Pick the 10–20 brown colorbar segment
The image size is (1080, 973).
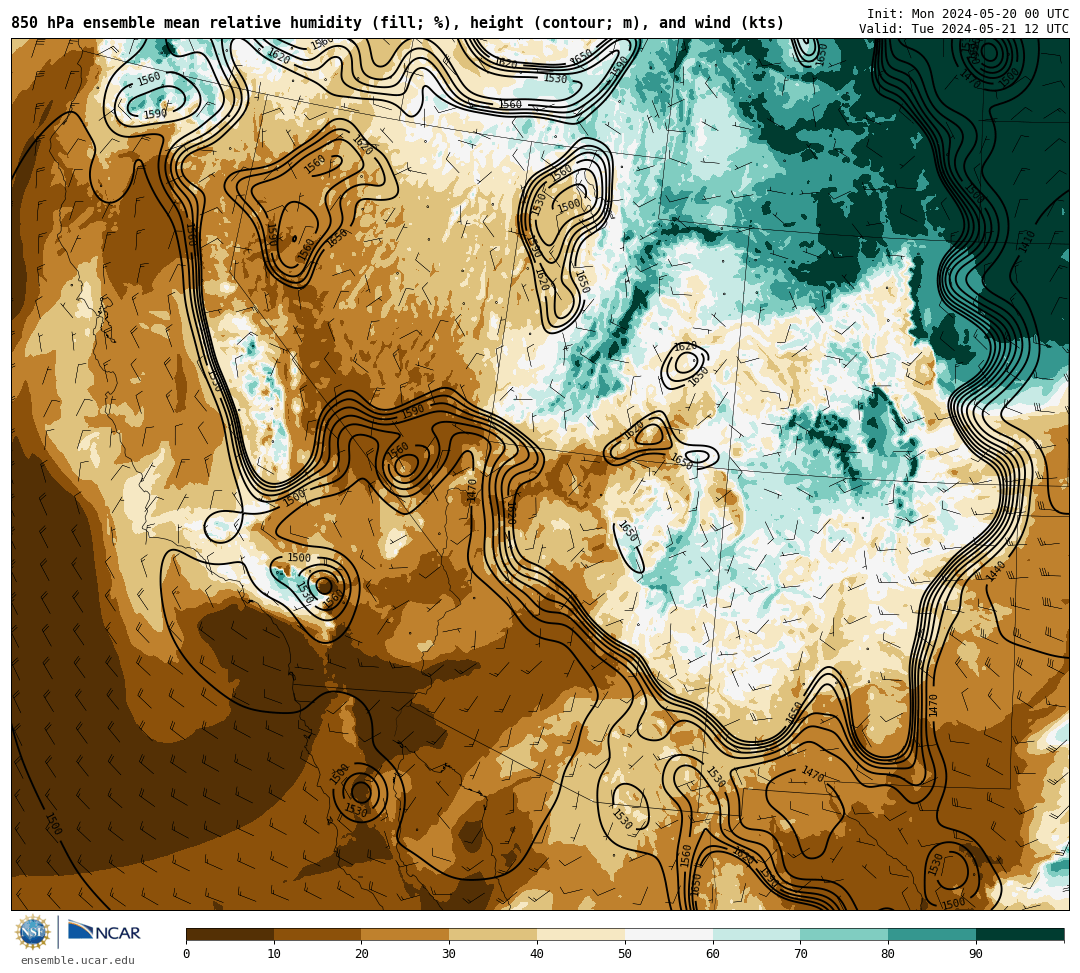pyautogui.click(x=318, y=934)
